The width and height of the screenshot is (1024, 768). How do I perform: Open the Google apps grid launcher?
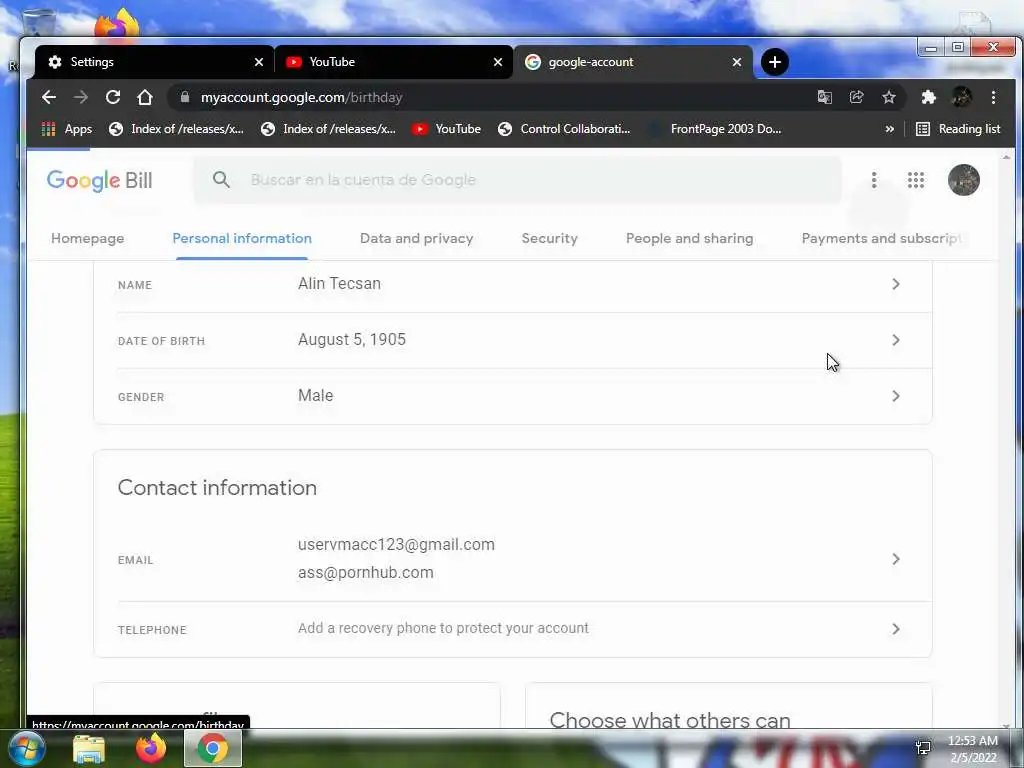pyautogui.click(x=916, y=180)
